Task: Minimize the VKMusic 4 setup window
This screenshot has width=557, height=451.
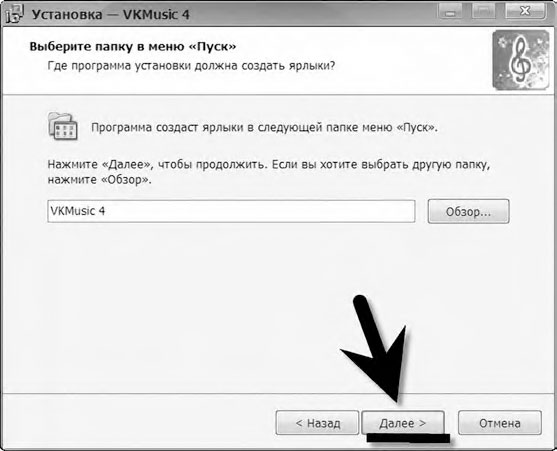Action: point(450,12)
